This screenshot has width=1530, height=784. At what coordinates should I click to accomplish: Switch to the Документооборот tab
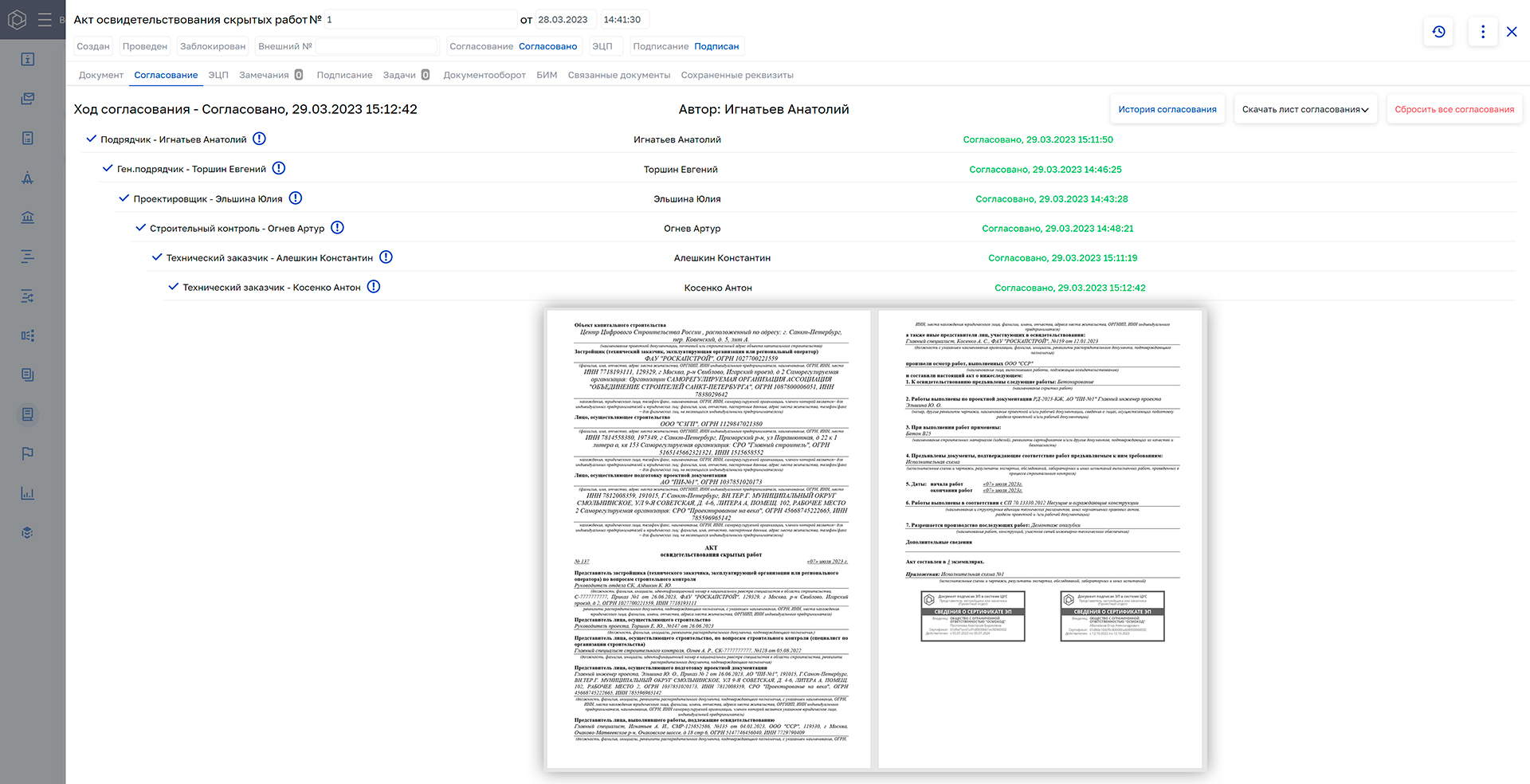[x=484, y=74]
